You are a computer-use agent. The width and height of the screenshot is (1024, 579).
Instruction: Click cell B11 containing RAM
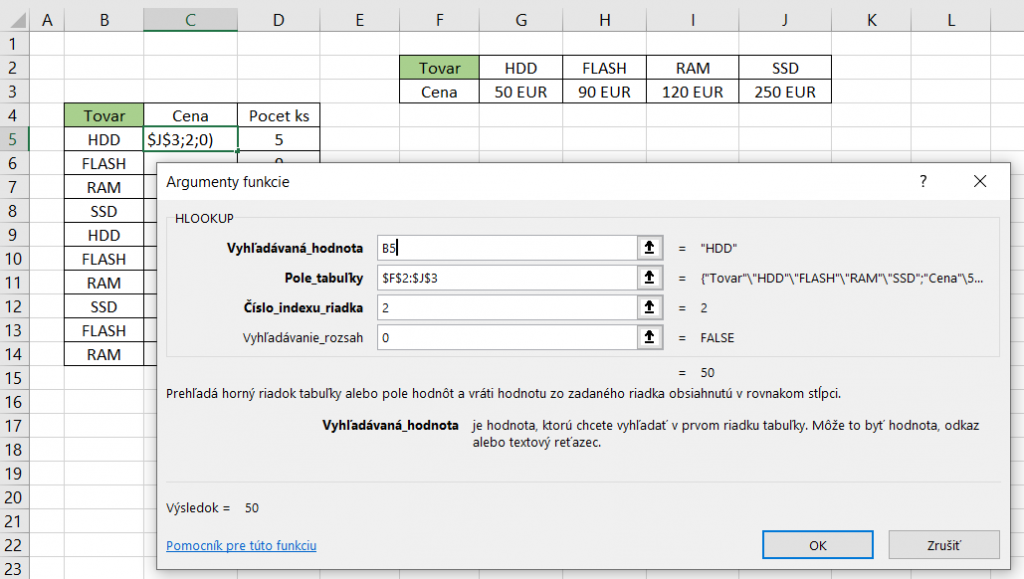pos(104,283)
